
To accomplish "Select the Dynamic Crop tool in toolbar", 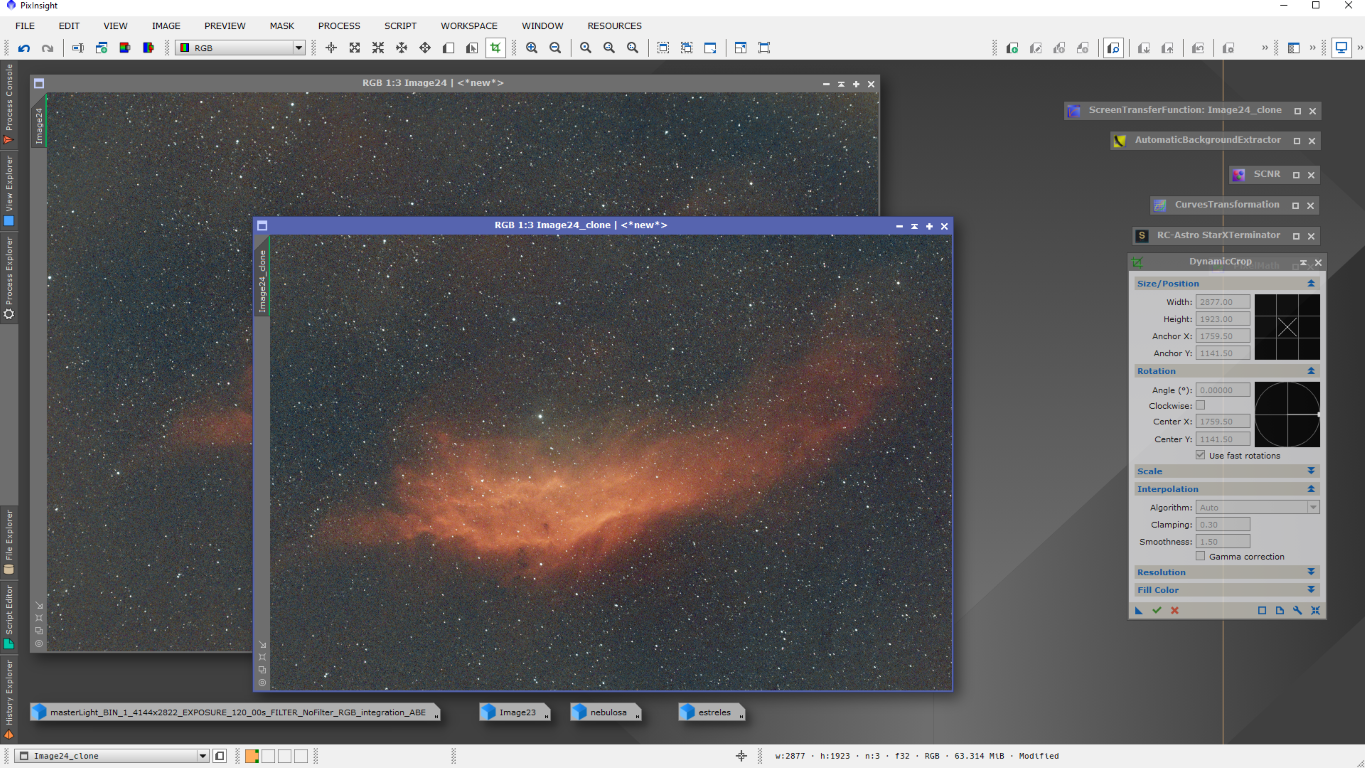I will pos(495,48).
